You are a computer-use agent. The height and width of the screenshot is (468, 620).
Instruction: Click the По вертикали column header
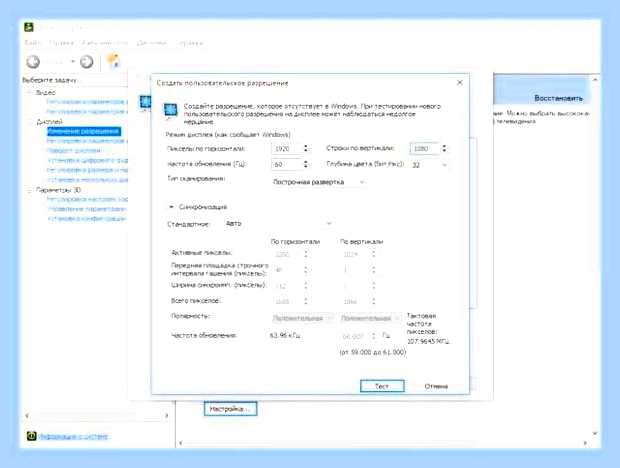[x=362, y=242]
